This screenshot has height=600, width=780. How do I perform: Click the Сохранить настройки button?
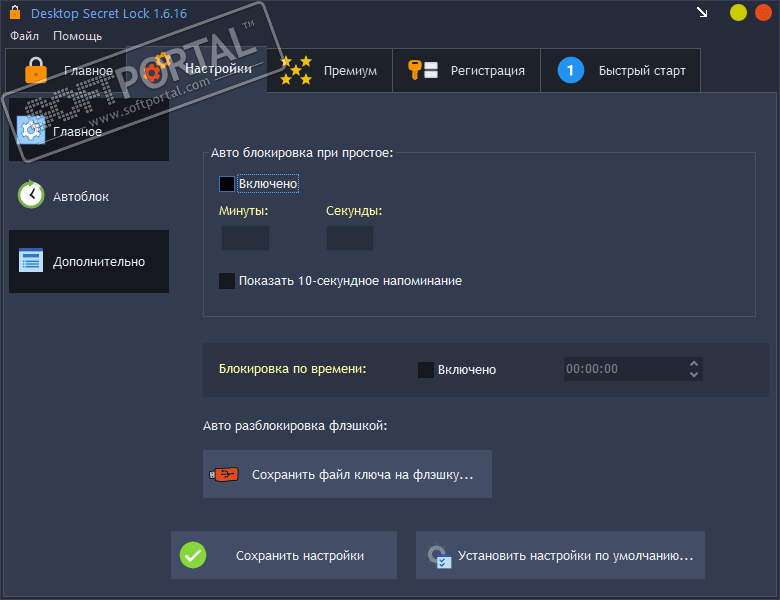pos(284,555)
